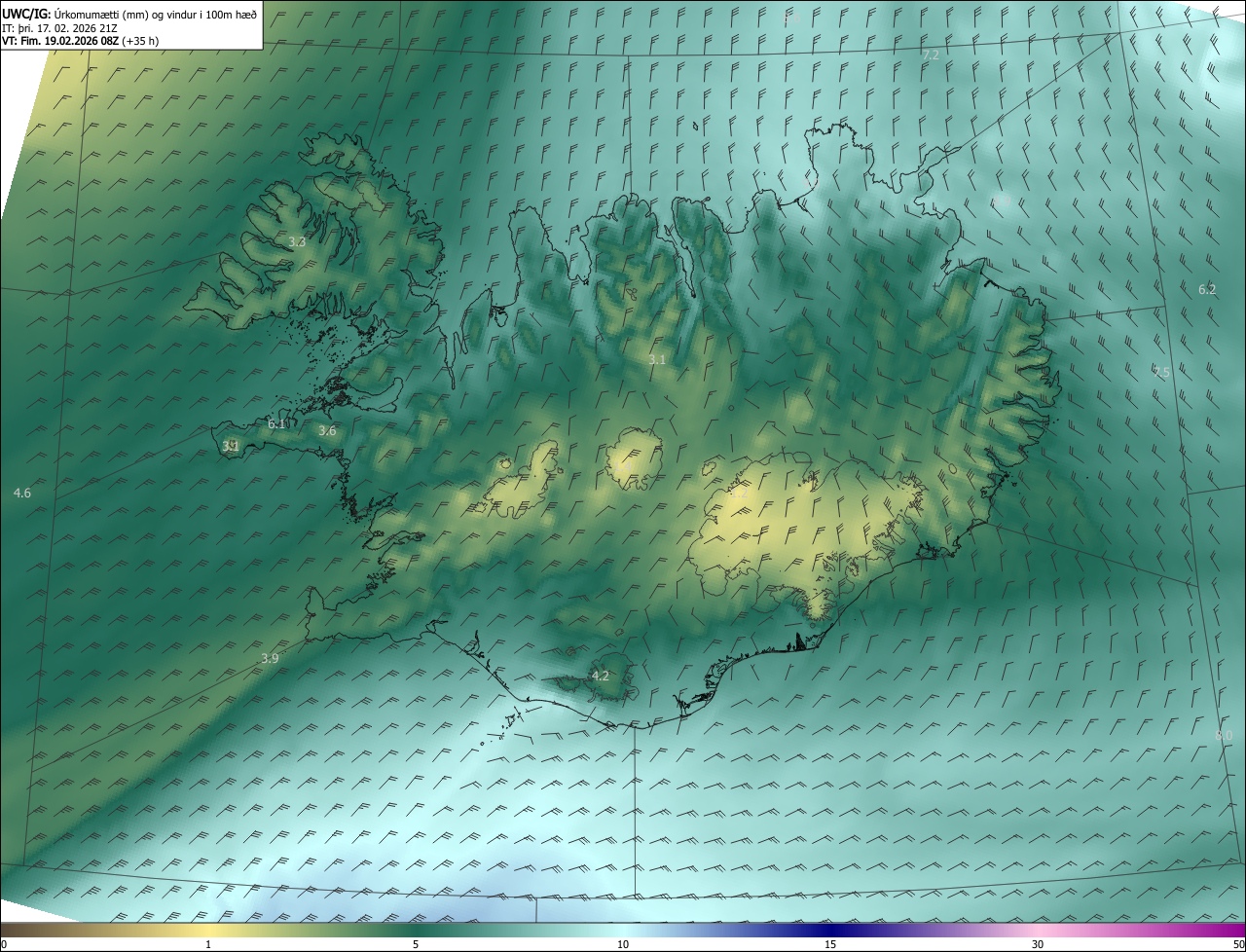The width and height of the screenshot is (1246, 952).
Task: Click the light pink colorbar segment above 30
Action: [x=1038, y=930]
